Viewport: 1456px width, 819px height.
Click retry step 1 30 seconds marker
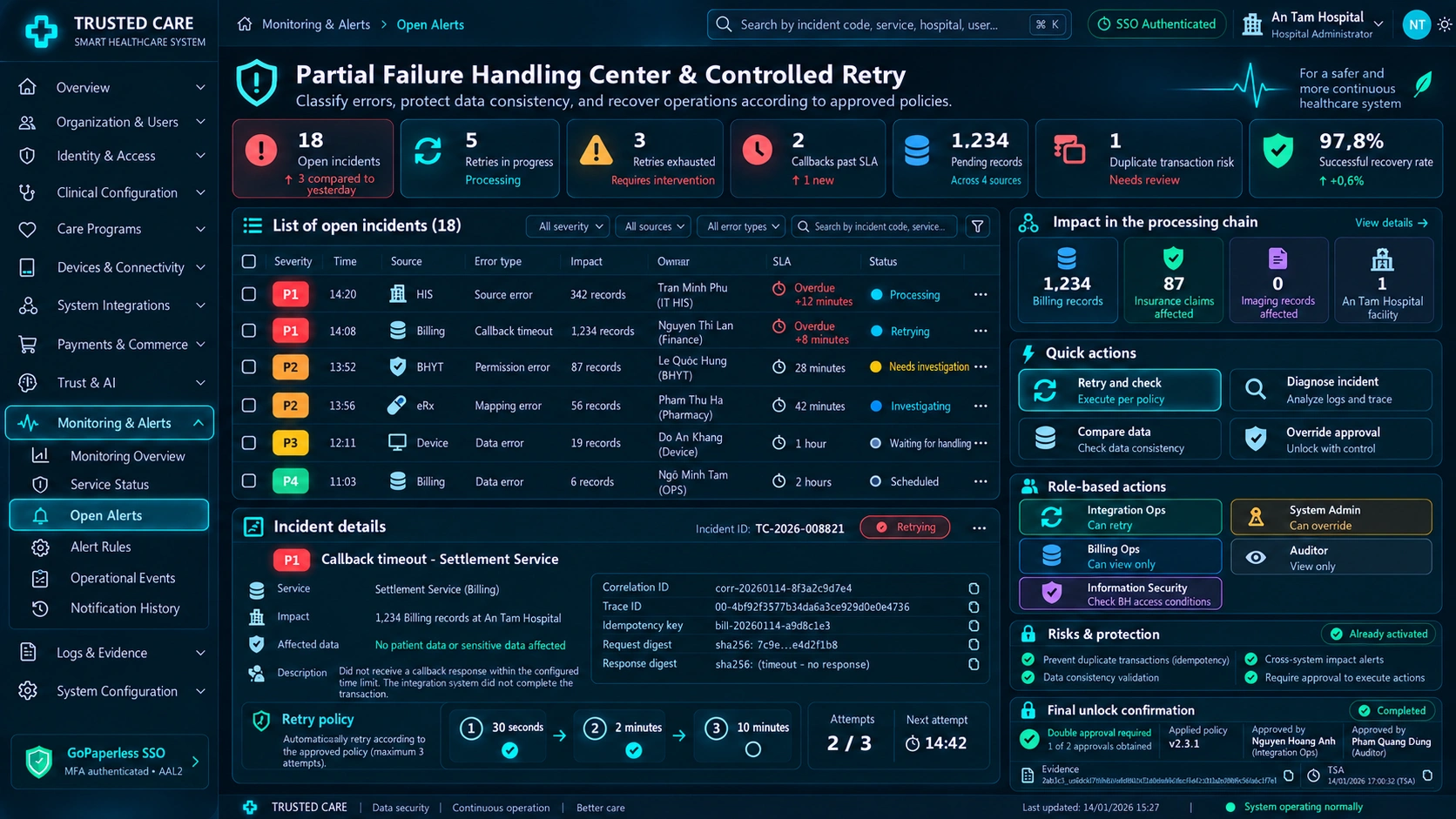tap(471, 728)
